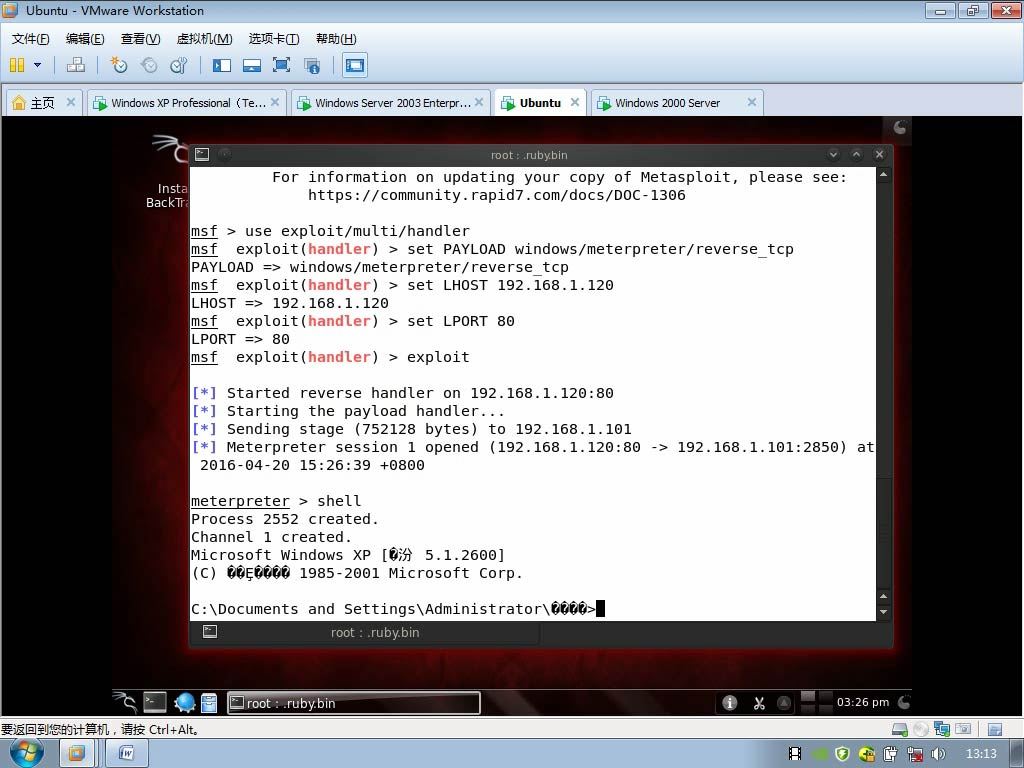
Task: Open the power options dropdown arrow beside pause
Action: coord(37,65)
